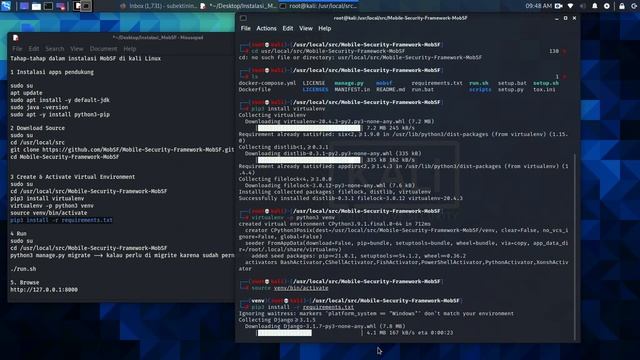This screenshot has height=360, width=640.
Task: Click the terminal window title bar icon
Action: tap(243, 18)
